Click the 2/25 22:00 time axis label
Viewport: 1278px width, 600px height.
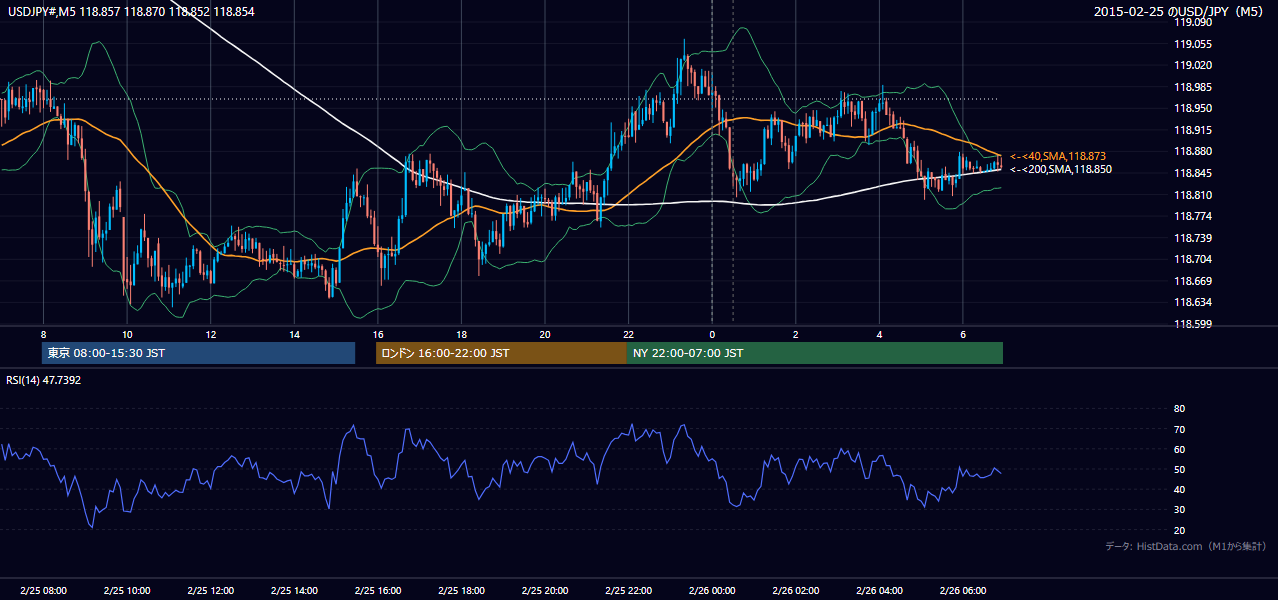pos(628,591)
